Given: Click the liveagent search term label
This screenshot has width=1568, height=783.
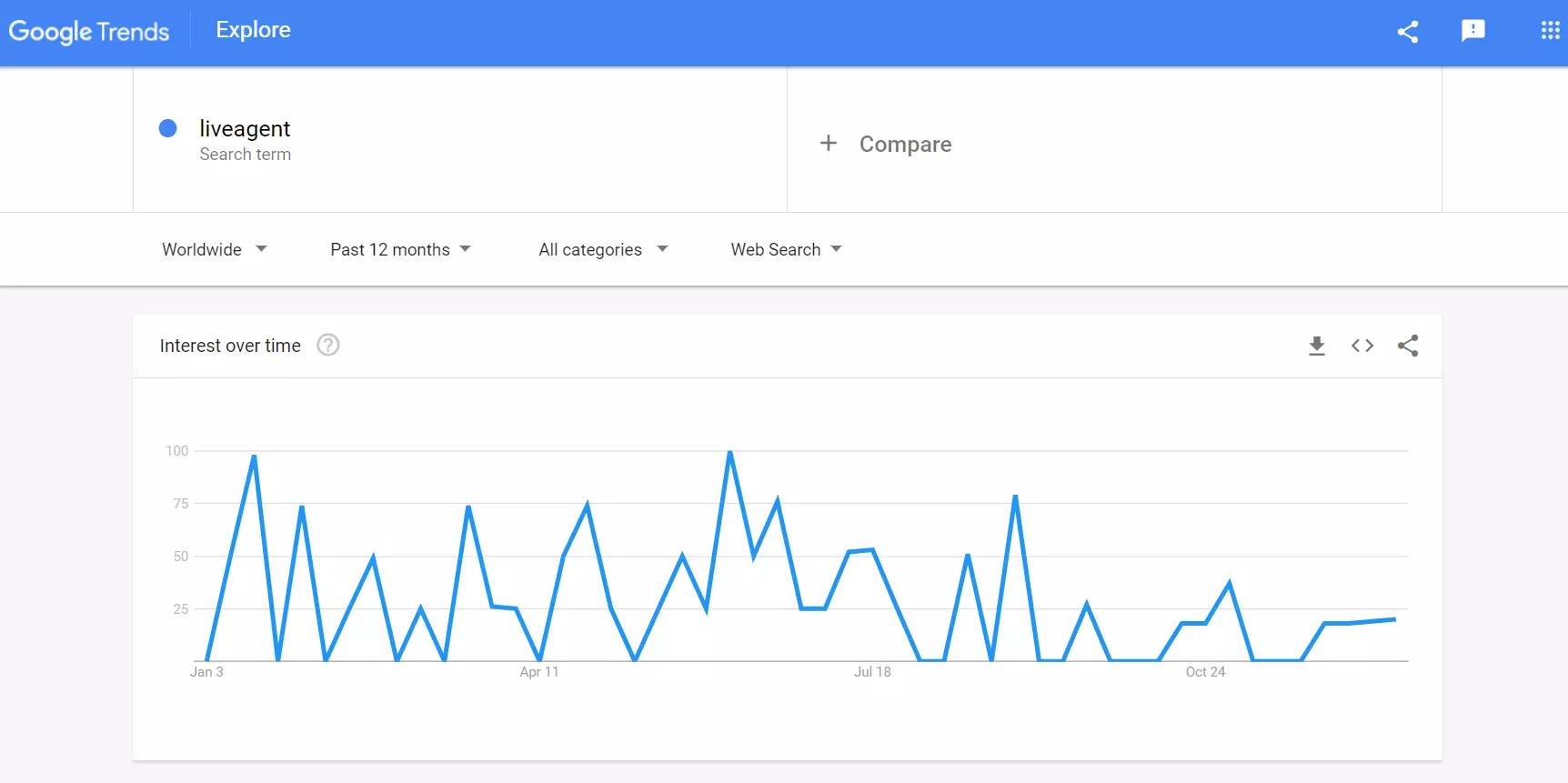Looking at the screenshot, I should click(245, 128).
